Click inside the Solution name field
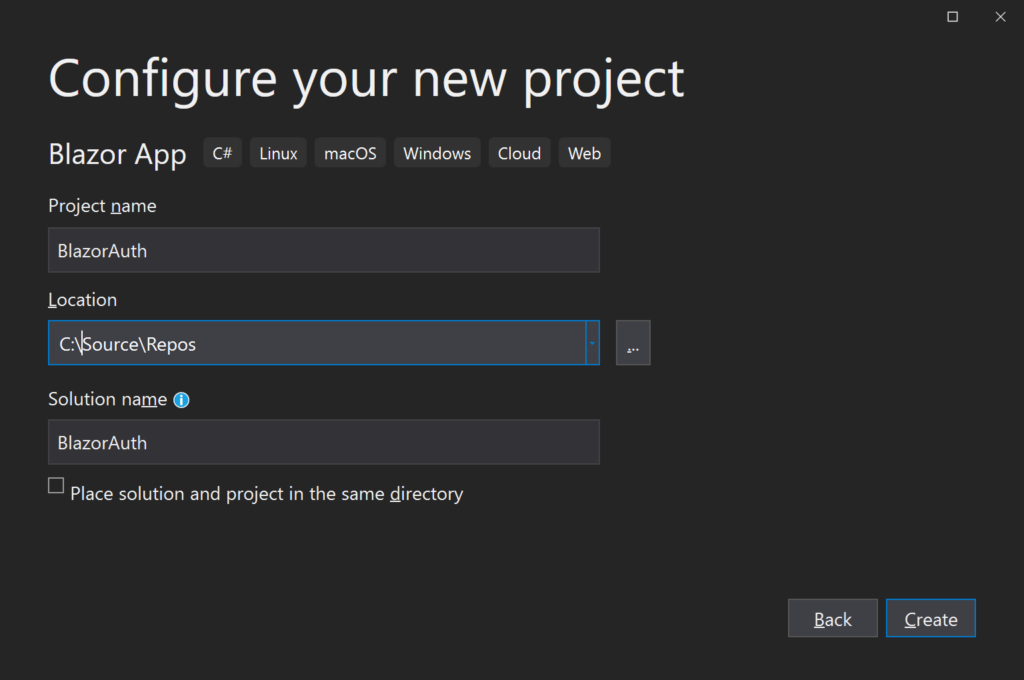The image size is (1024, 680). [323, 442]
